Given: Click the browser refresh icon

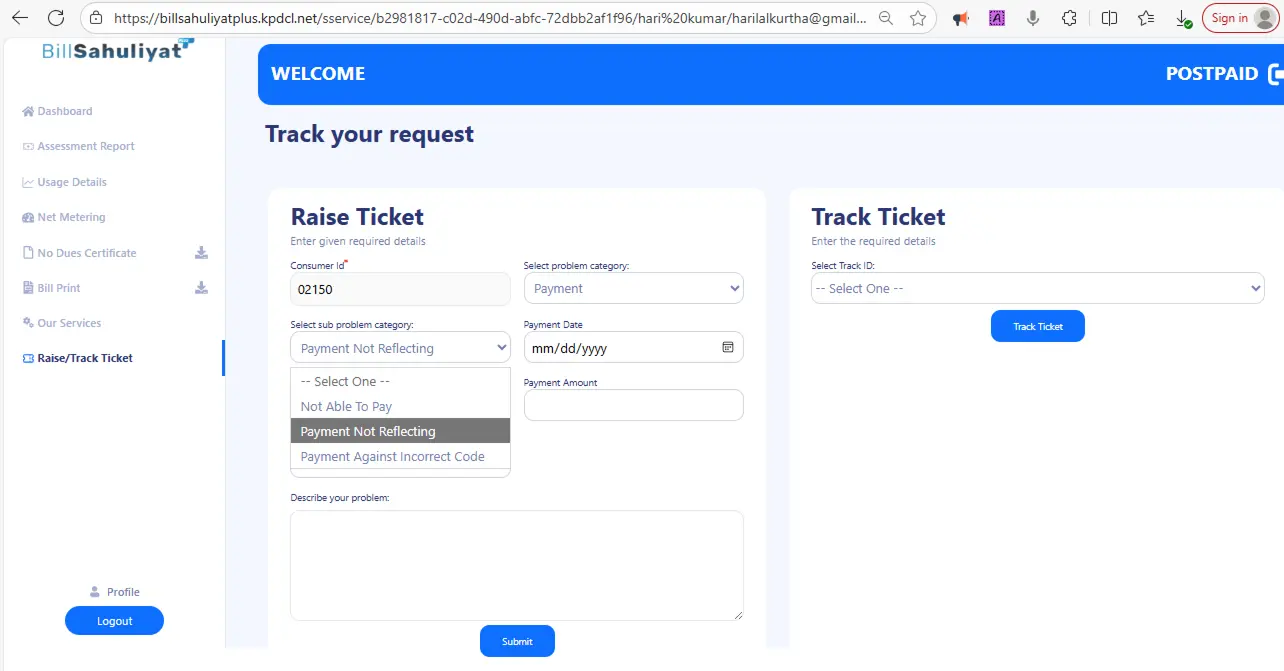Looking at the screenshot, I should click(56, 18).
